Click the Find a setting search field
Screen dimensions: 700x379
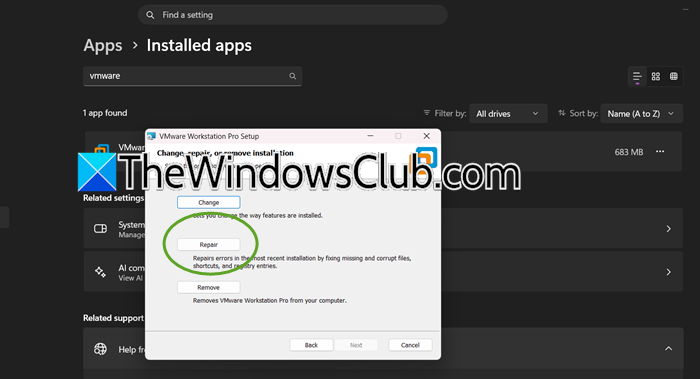(292, 15)
